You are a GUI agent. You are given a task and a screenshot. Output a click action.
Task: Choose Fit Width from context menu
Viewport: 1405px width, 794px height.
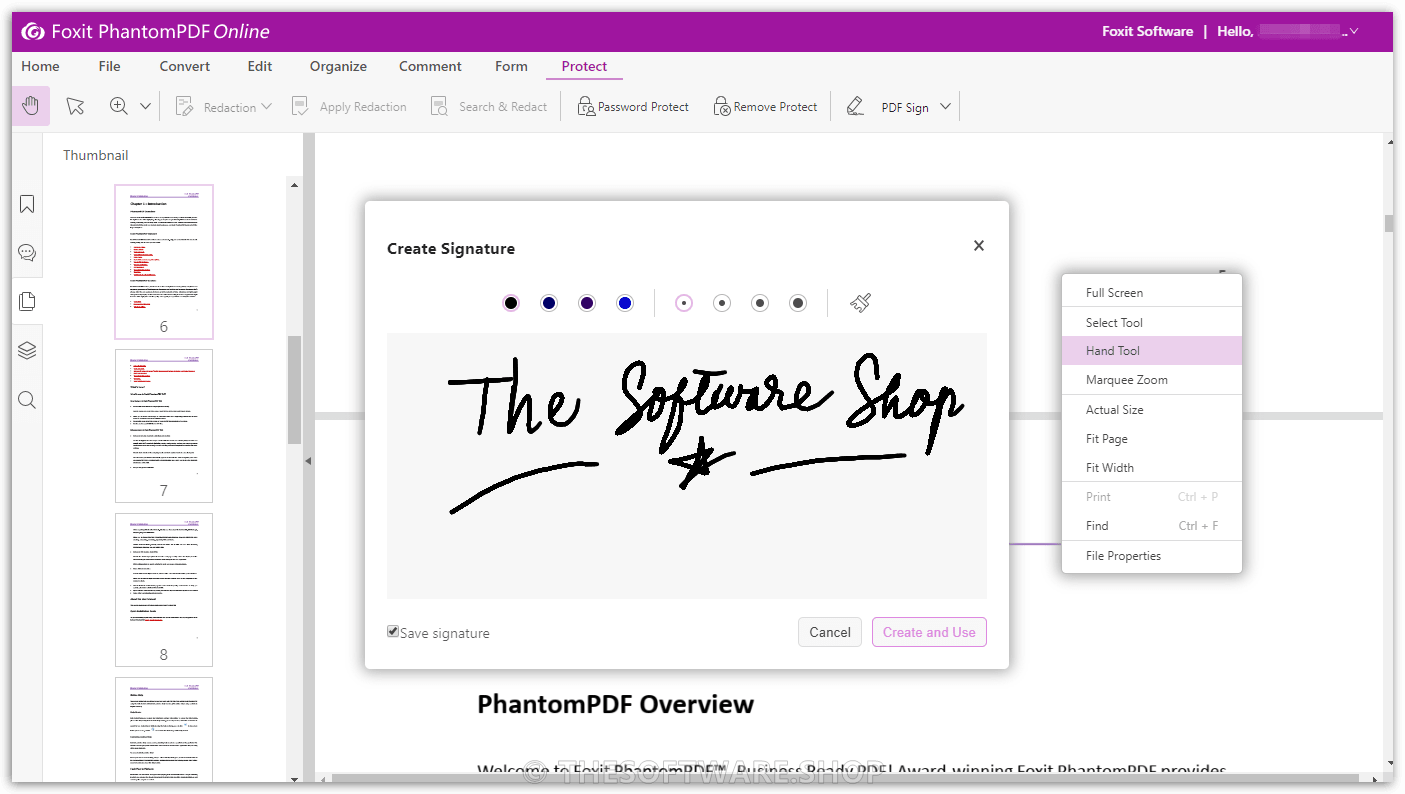(1152, 468)
